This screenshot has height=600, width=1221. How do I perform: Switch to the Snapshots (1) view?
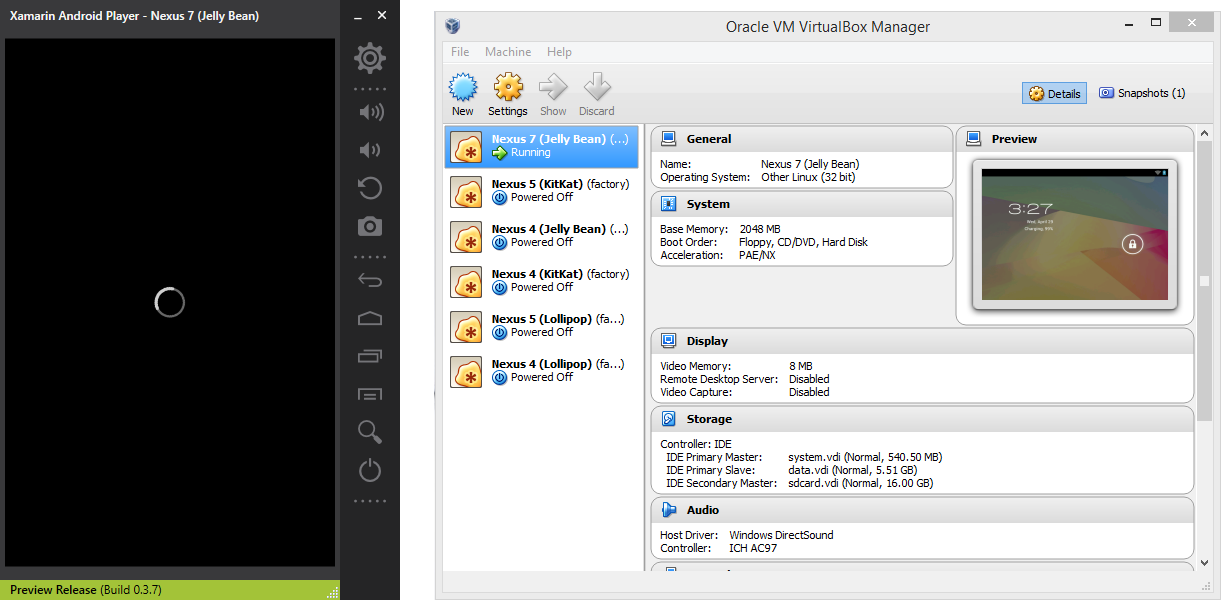1142,93
